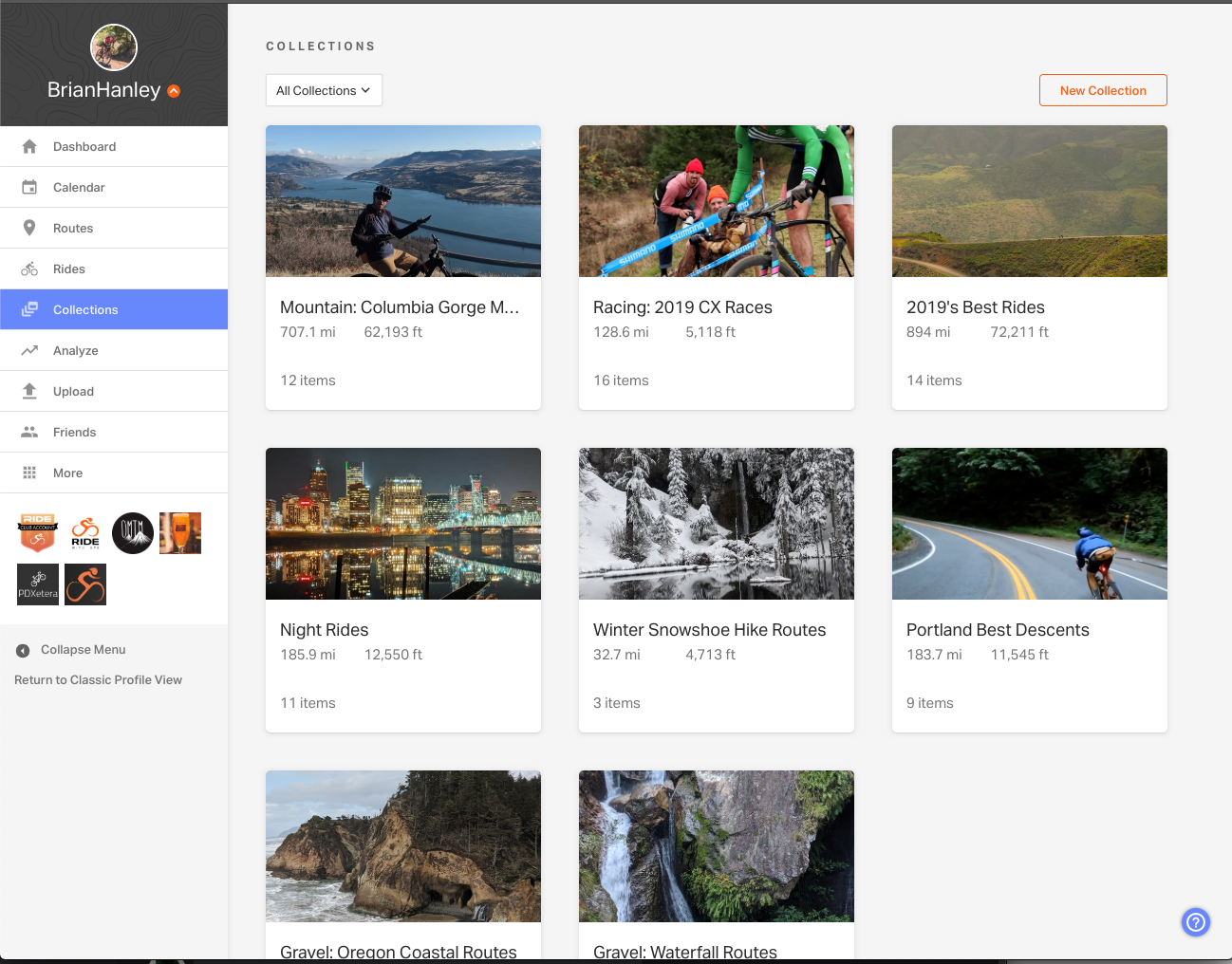Image resolution: width=1232 pixels, height=964 pixels.
Task: Click the night city skyline thumbnail
Action: 403,524
